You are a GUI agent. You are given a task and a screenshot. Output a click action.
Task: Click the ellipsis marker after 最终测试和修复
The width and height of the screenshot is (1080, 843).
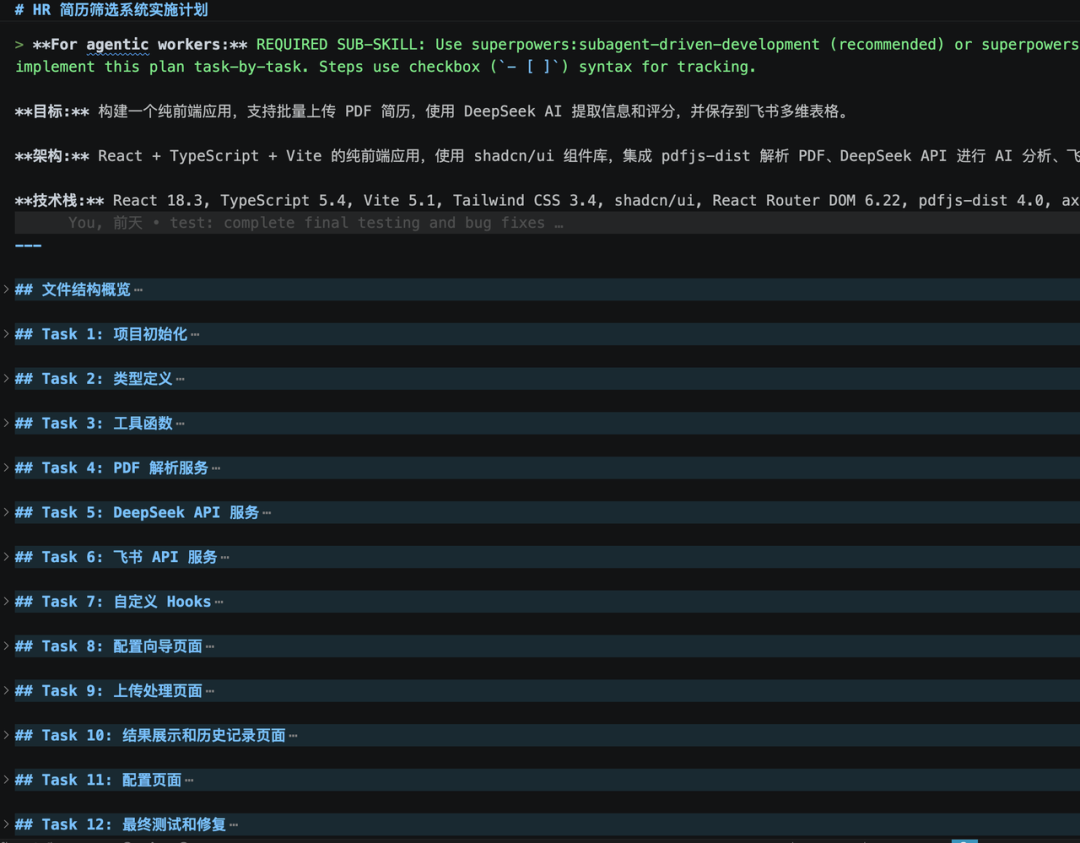point(233,825)
